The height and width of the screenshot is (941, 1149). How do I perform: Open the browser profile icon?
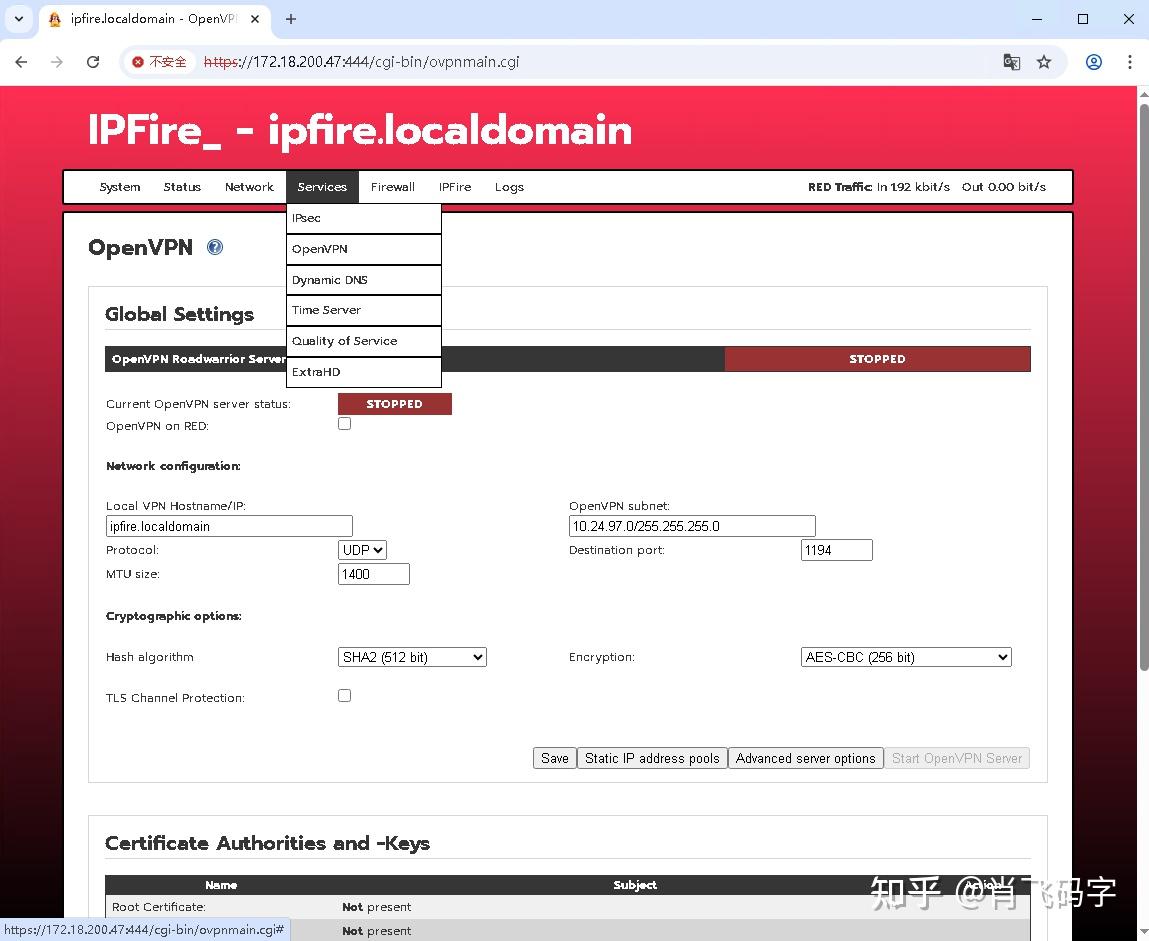[x=1093, y=62]
